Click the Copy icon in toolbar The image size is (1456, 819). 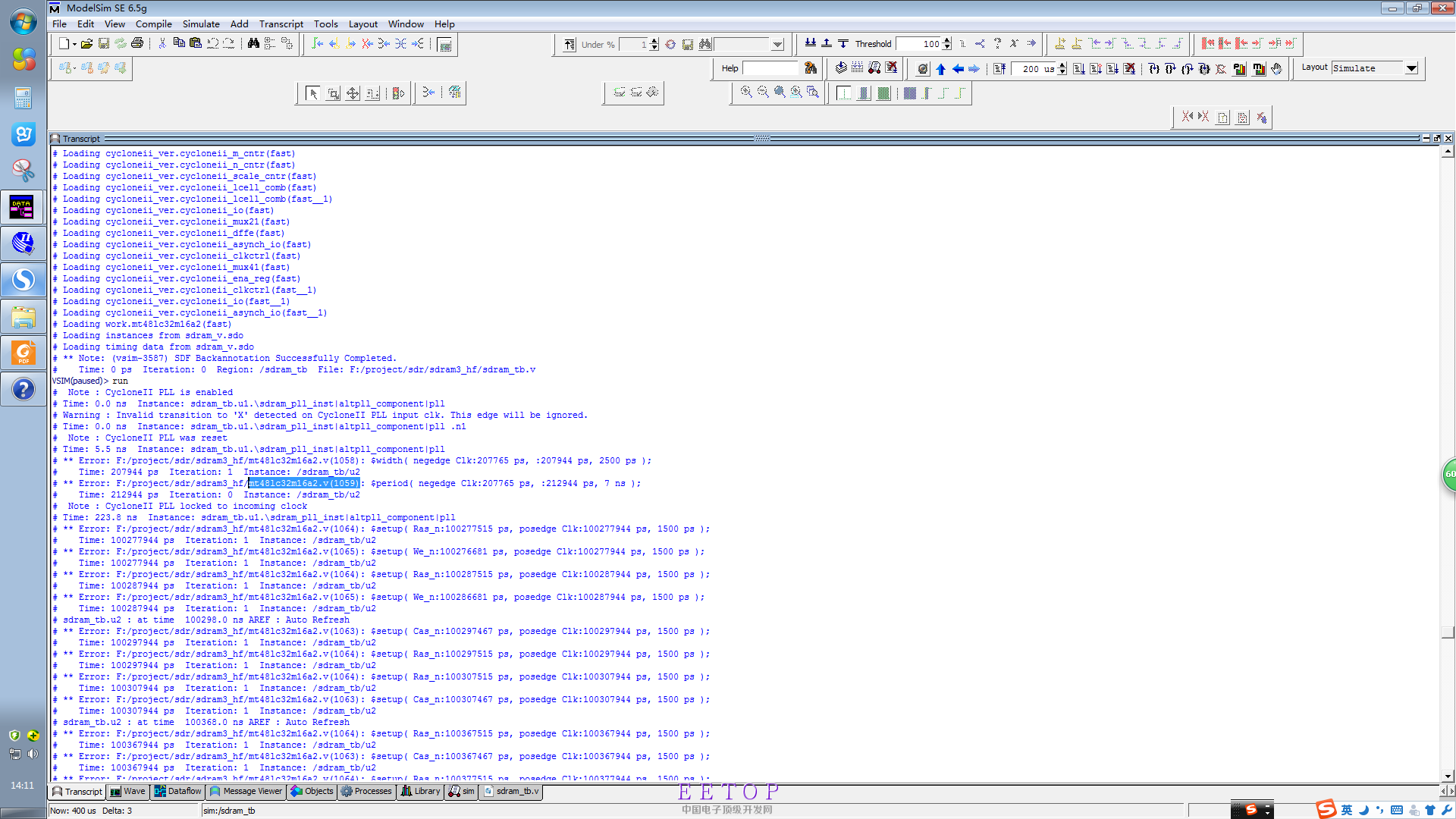point(179,44)
